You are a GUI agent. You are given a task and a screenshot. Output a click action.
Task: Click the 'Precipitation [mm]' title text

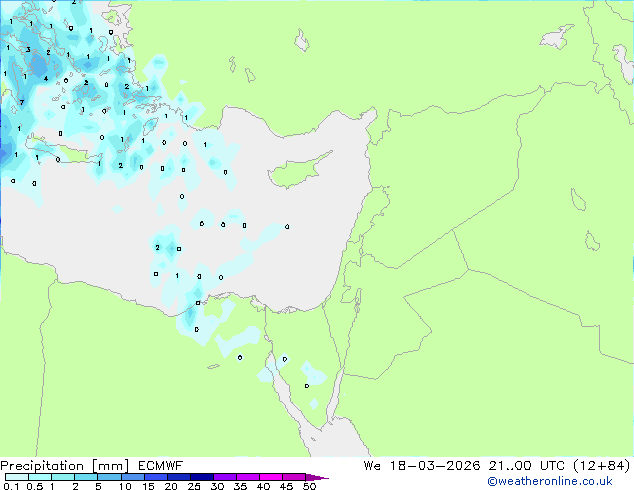(x=65, y=466)
